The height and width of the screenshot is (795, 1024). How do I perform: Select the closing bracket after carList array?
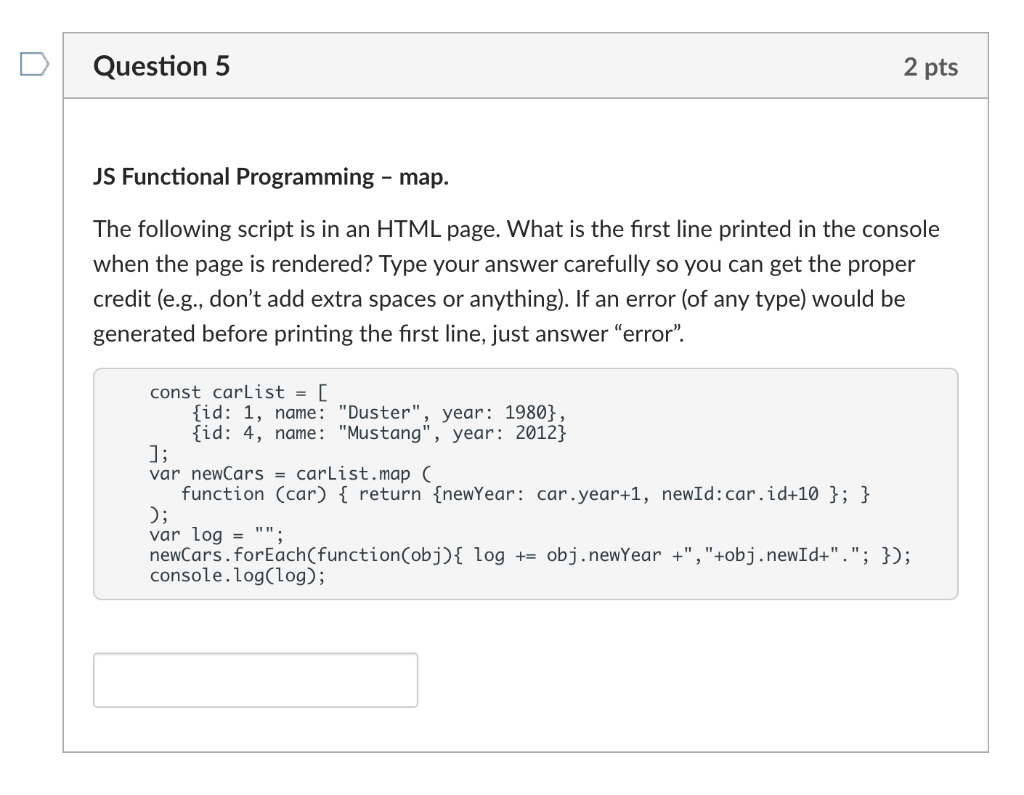[x=156, y=453]
